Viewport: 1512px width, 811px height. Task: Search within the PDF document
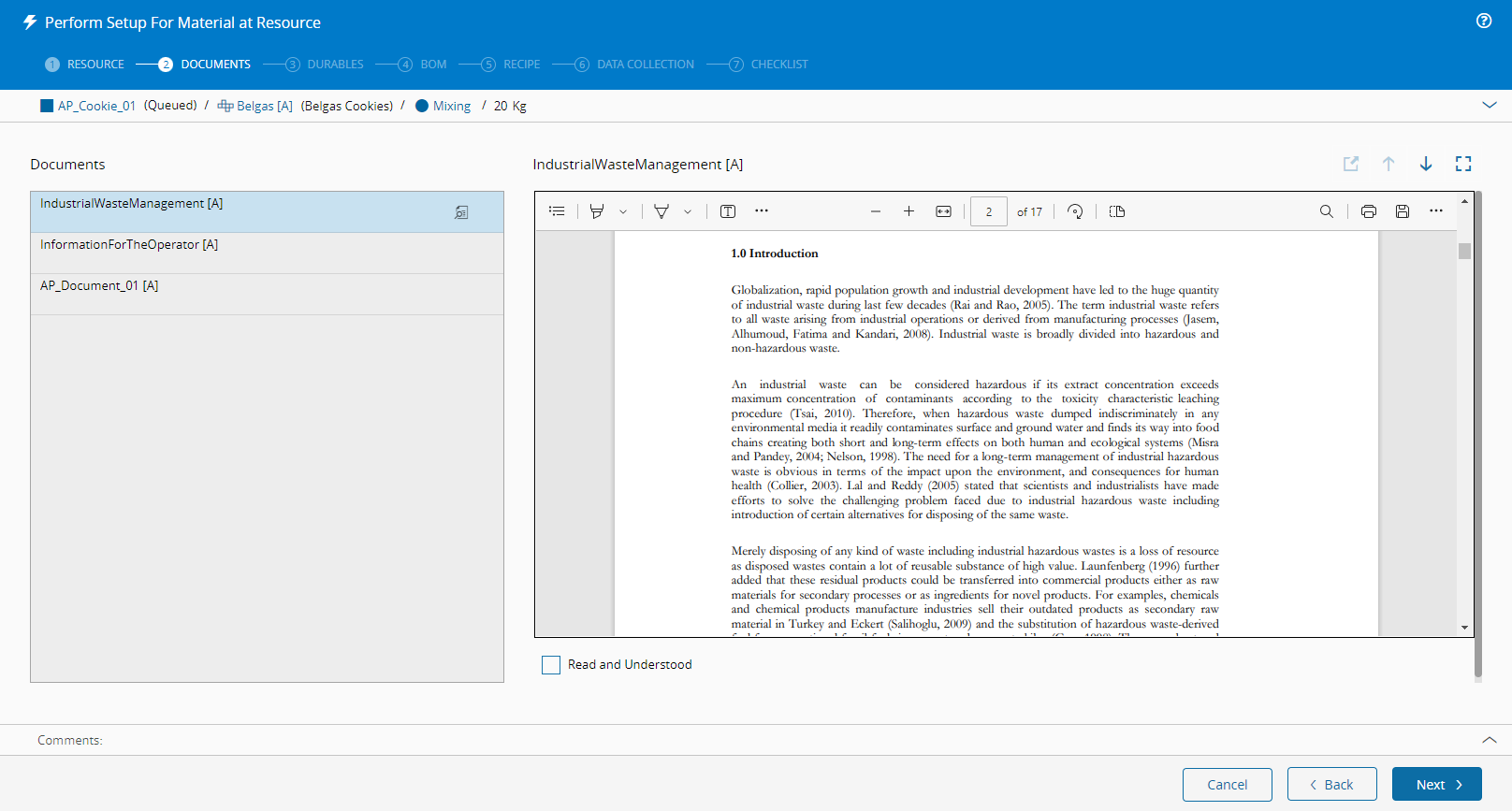click(x=1326, y=211)
